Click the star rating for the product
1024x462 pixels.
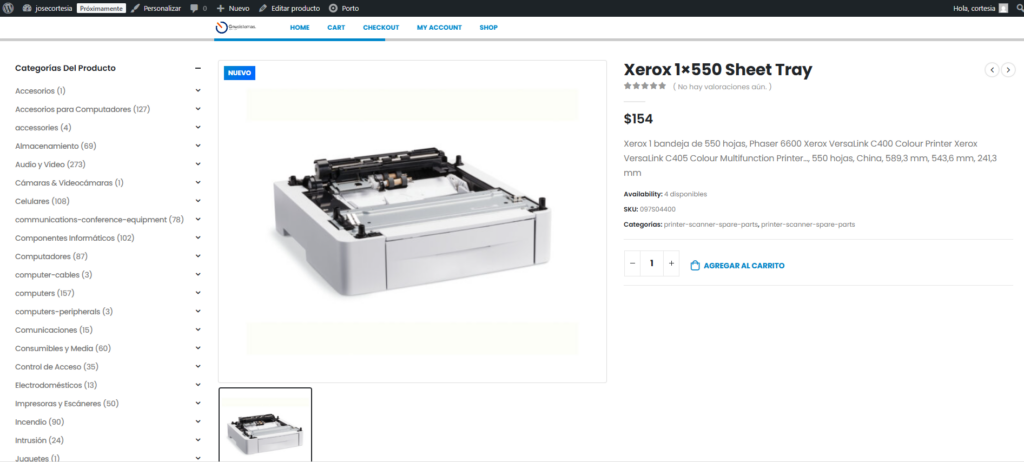[645, 87]
